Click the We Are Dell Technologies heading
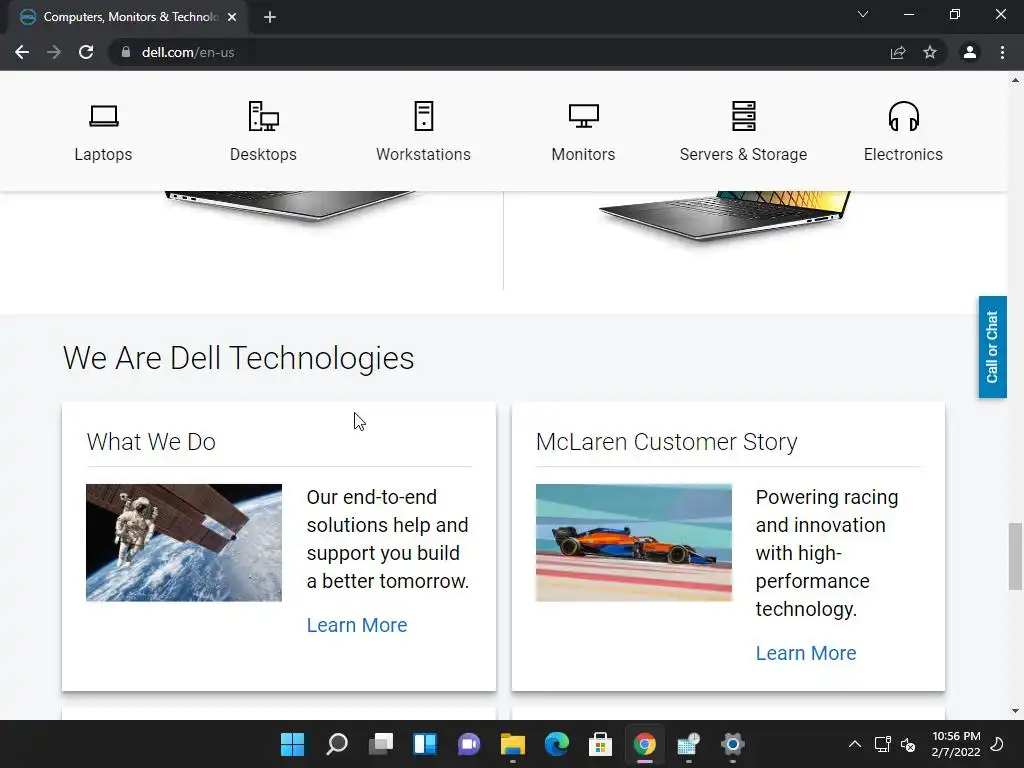Image resolution: width=1024 pixels, height=768 pixels. click(x=238, y=358)
